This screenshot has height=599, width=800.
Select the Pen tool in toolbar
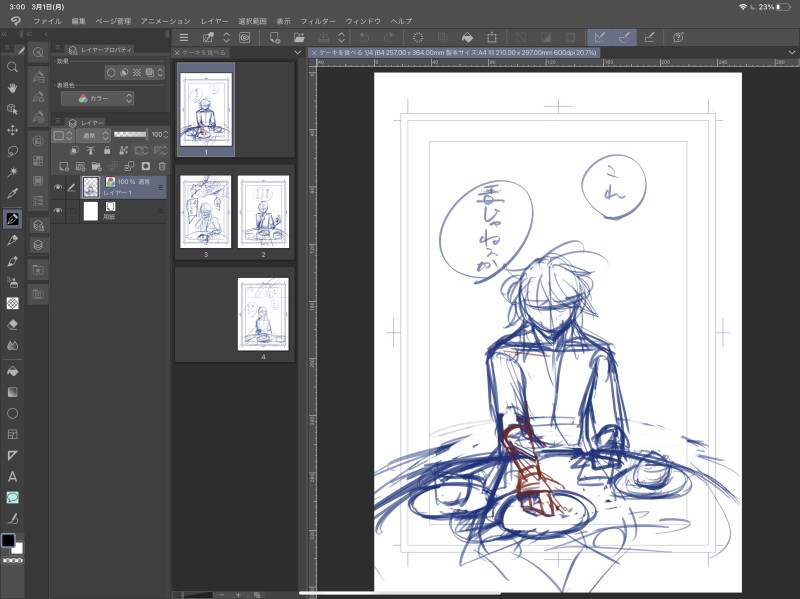[12, 219]
